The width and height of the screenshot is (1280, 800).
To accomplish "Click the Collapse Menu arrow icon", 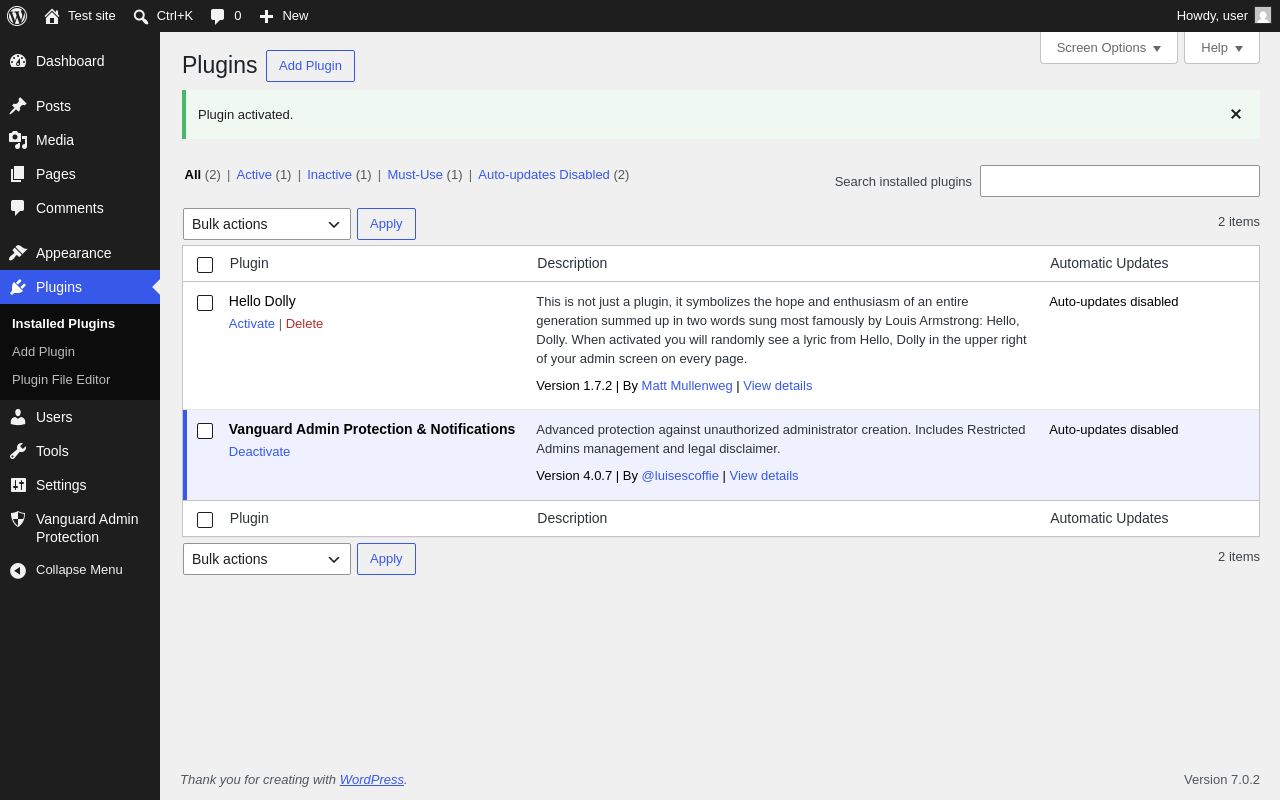I will pos(18,570).
